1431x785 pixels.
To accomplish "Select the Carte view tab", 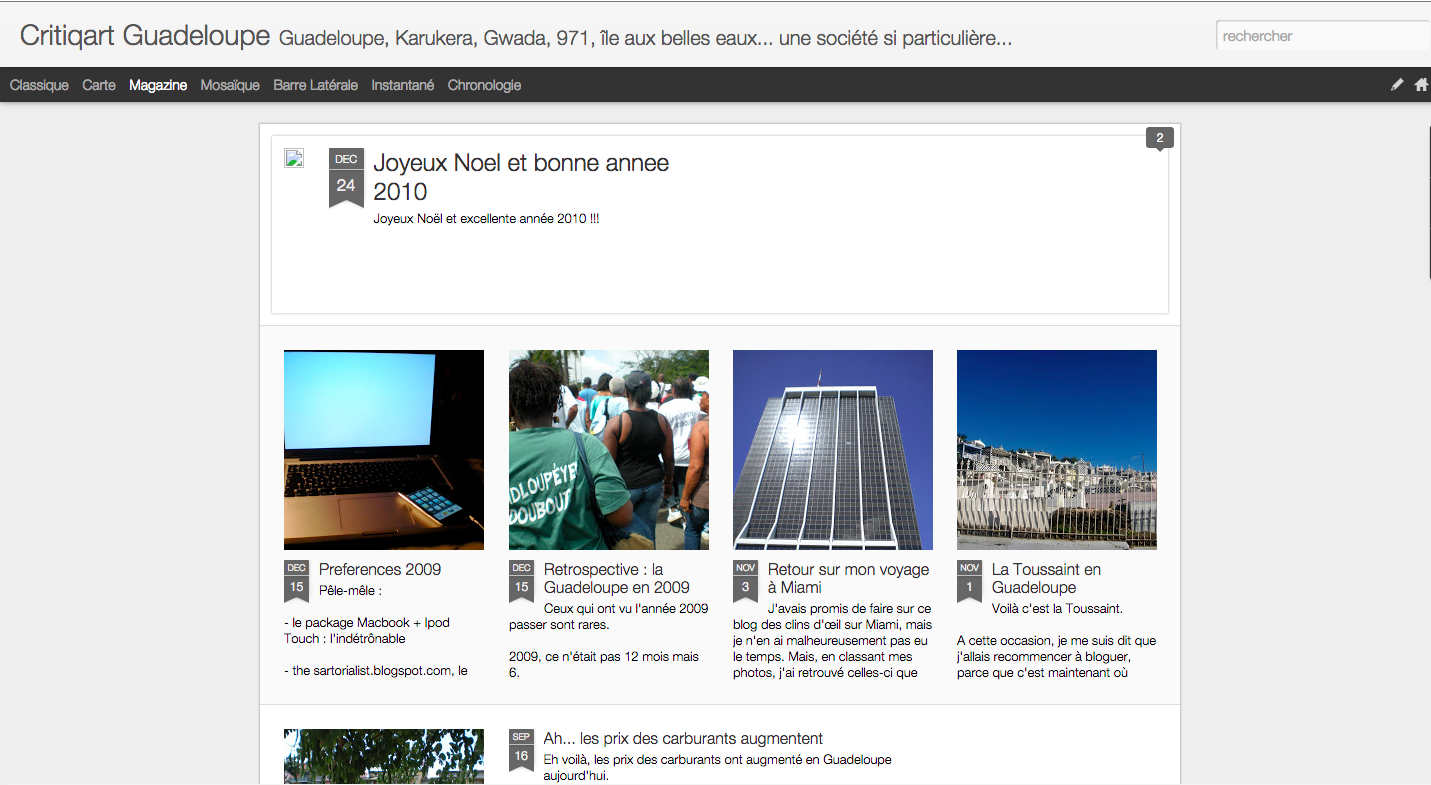I will click(99, 85).
